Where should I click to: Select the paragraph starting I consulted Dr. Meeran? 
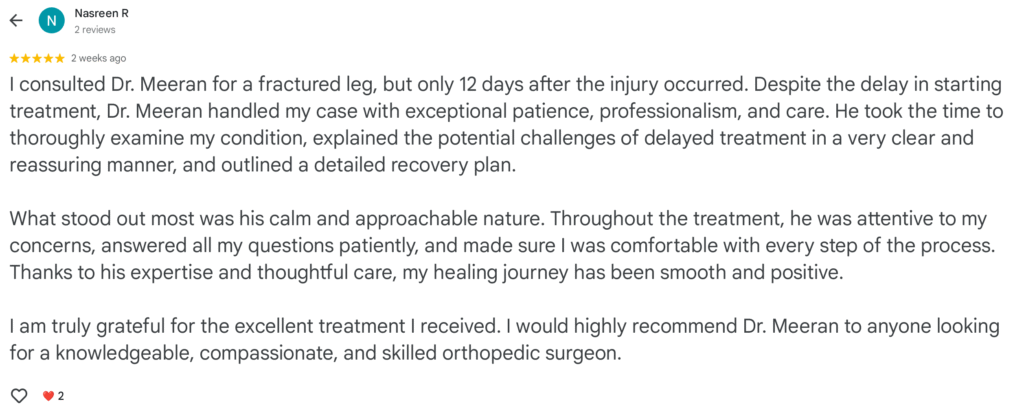506,125
